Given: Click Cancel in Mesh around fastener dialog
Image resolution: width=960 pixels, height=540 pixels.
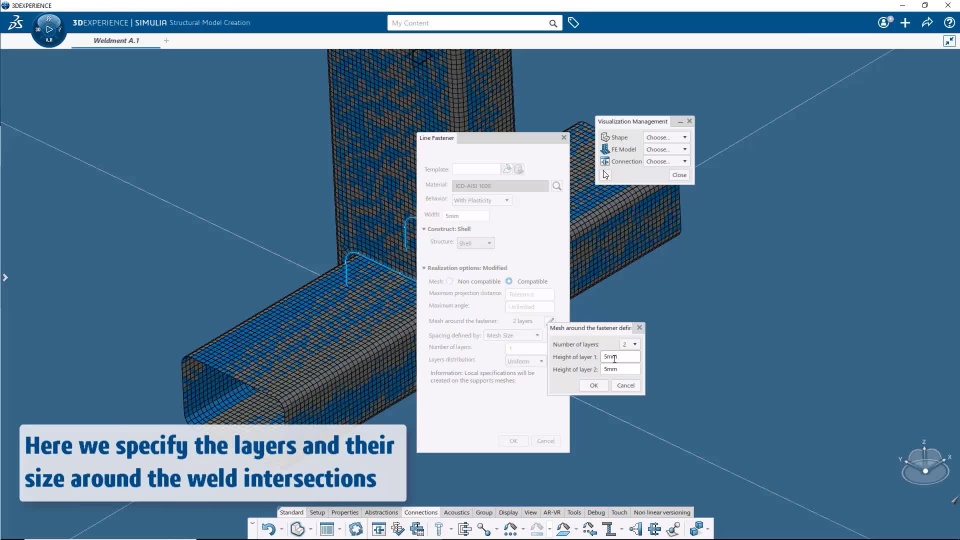Looking at the screenshot, I should click(x=625, y=386).
